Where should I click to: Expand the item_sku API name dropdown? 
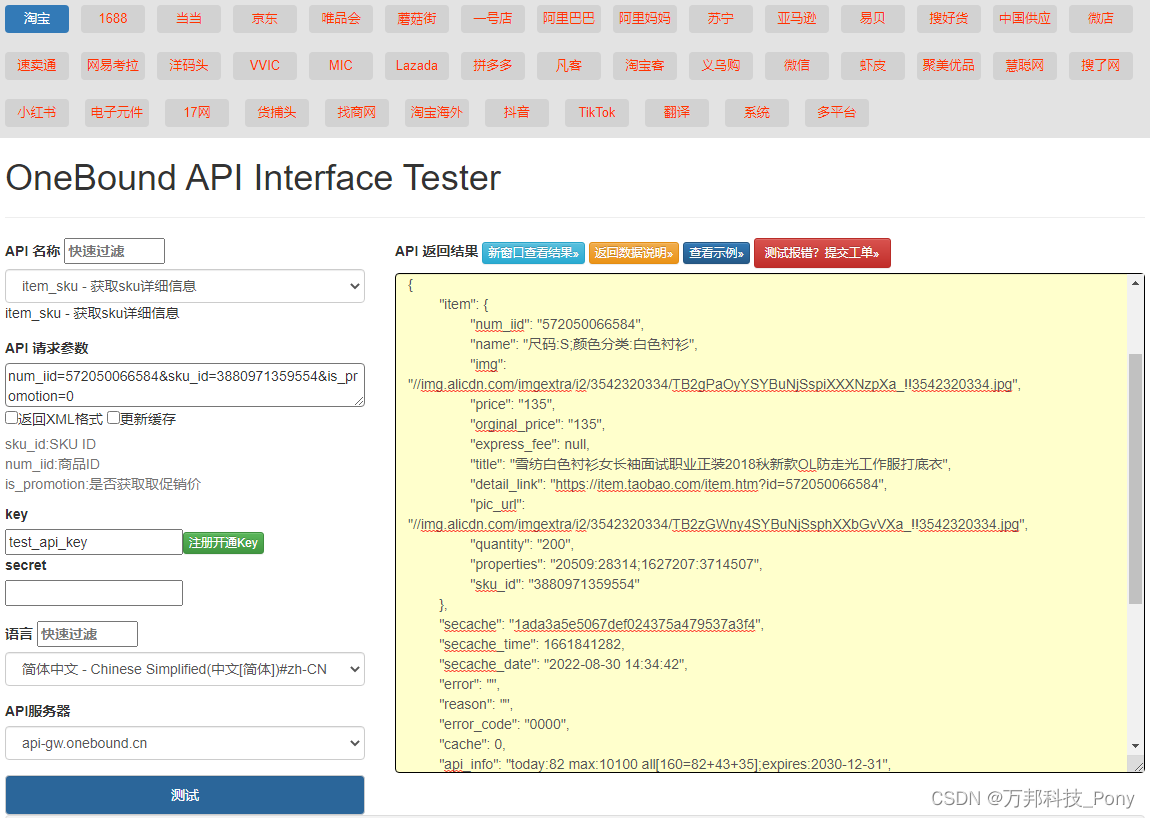[185, 286]
